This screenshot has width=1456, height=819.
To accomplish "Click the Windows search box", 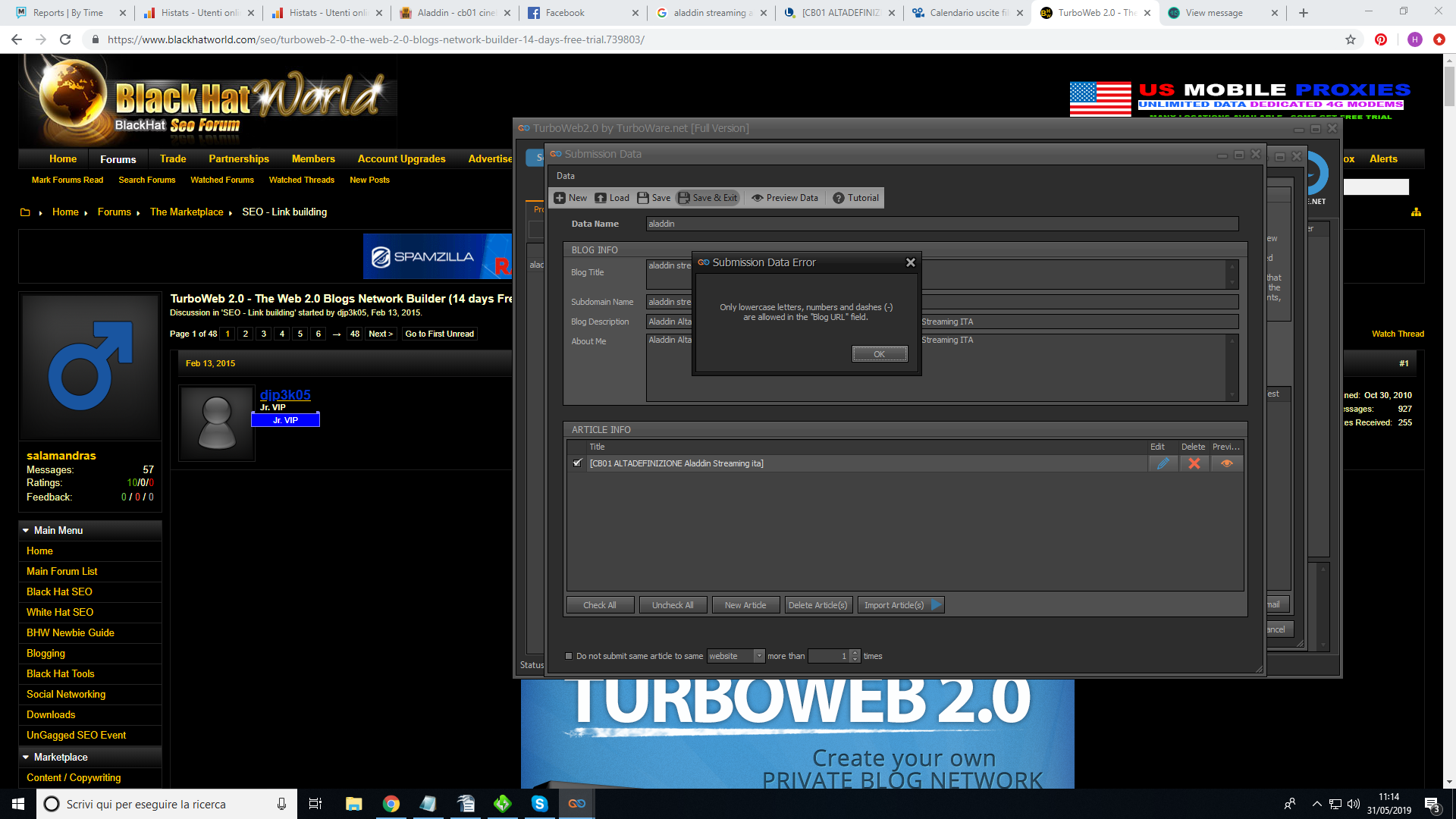I will coord(166,804).
